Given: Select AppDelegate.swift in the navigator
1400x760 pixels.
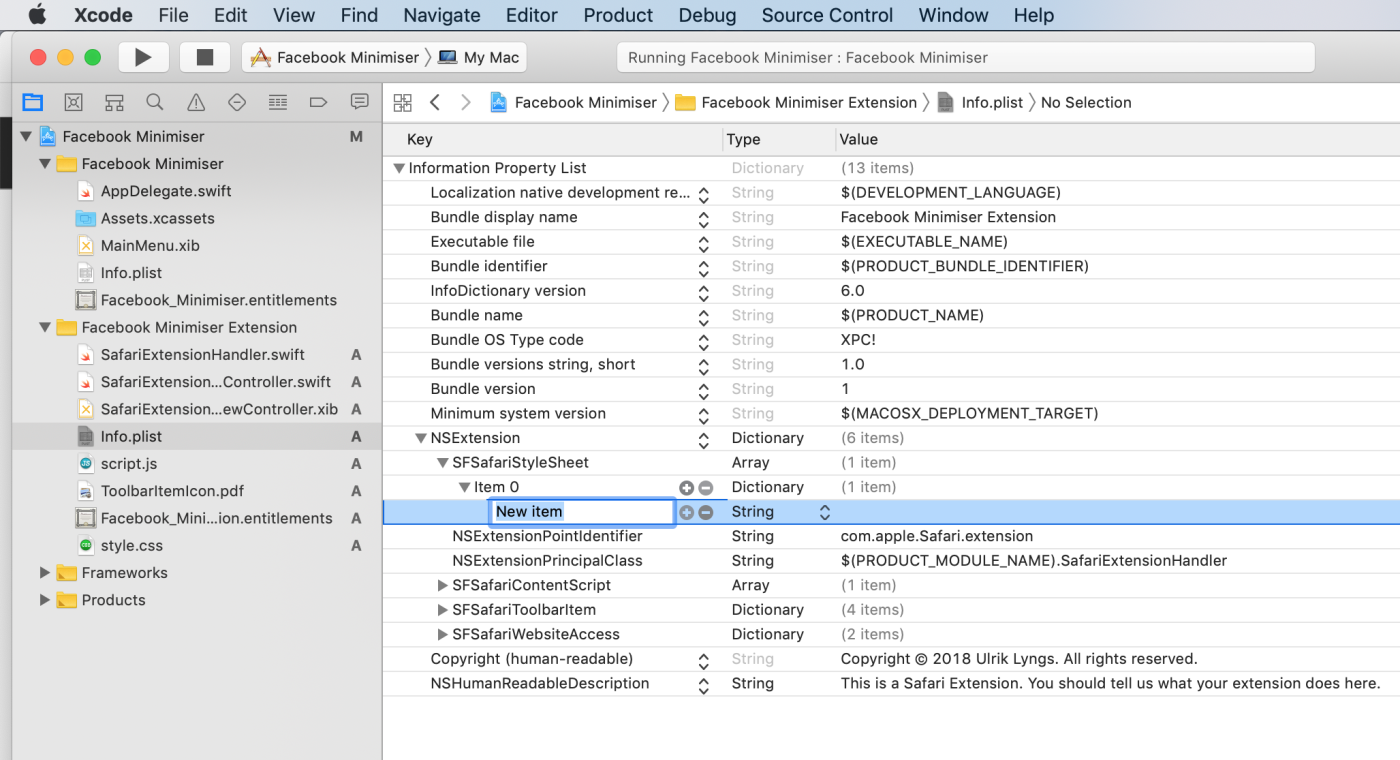Looking at the screenshot, I should pyautogui.click(x=166, y=191).
